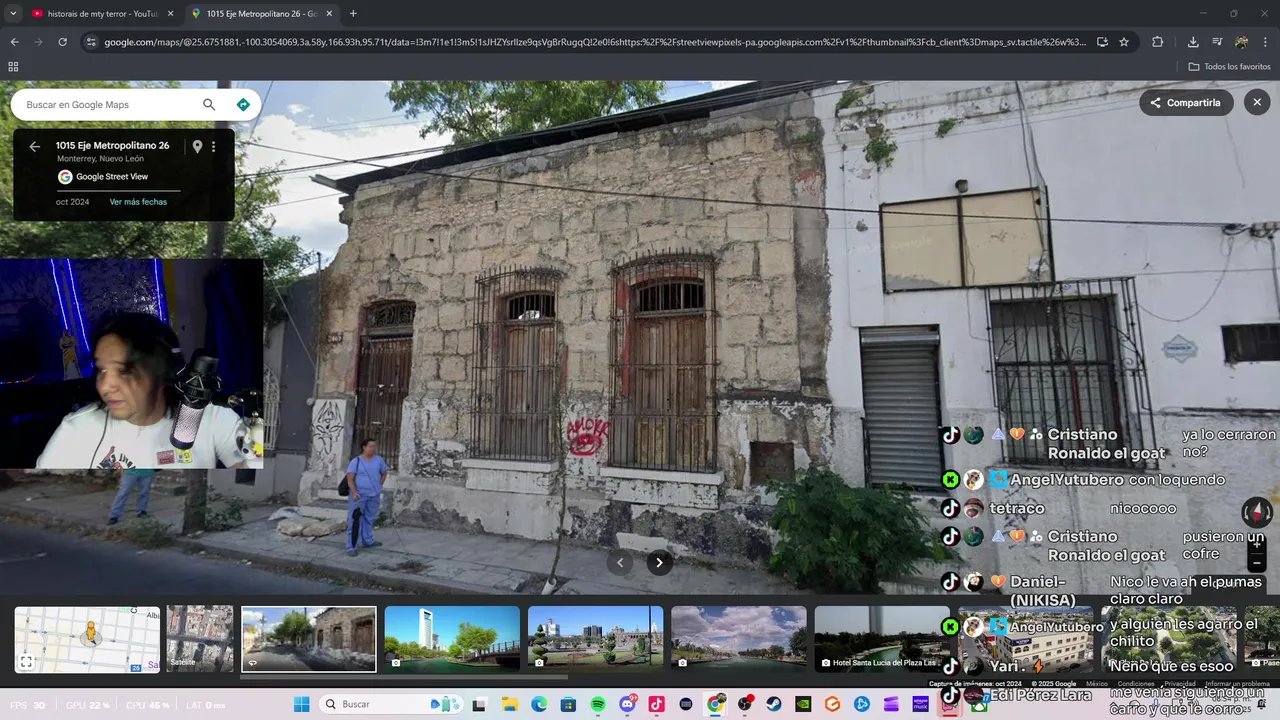
Task: Select the photo thumbnail with white tower
Action: click(x=452, y=639)
